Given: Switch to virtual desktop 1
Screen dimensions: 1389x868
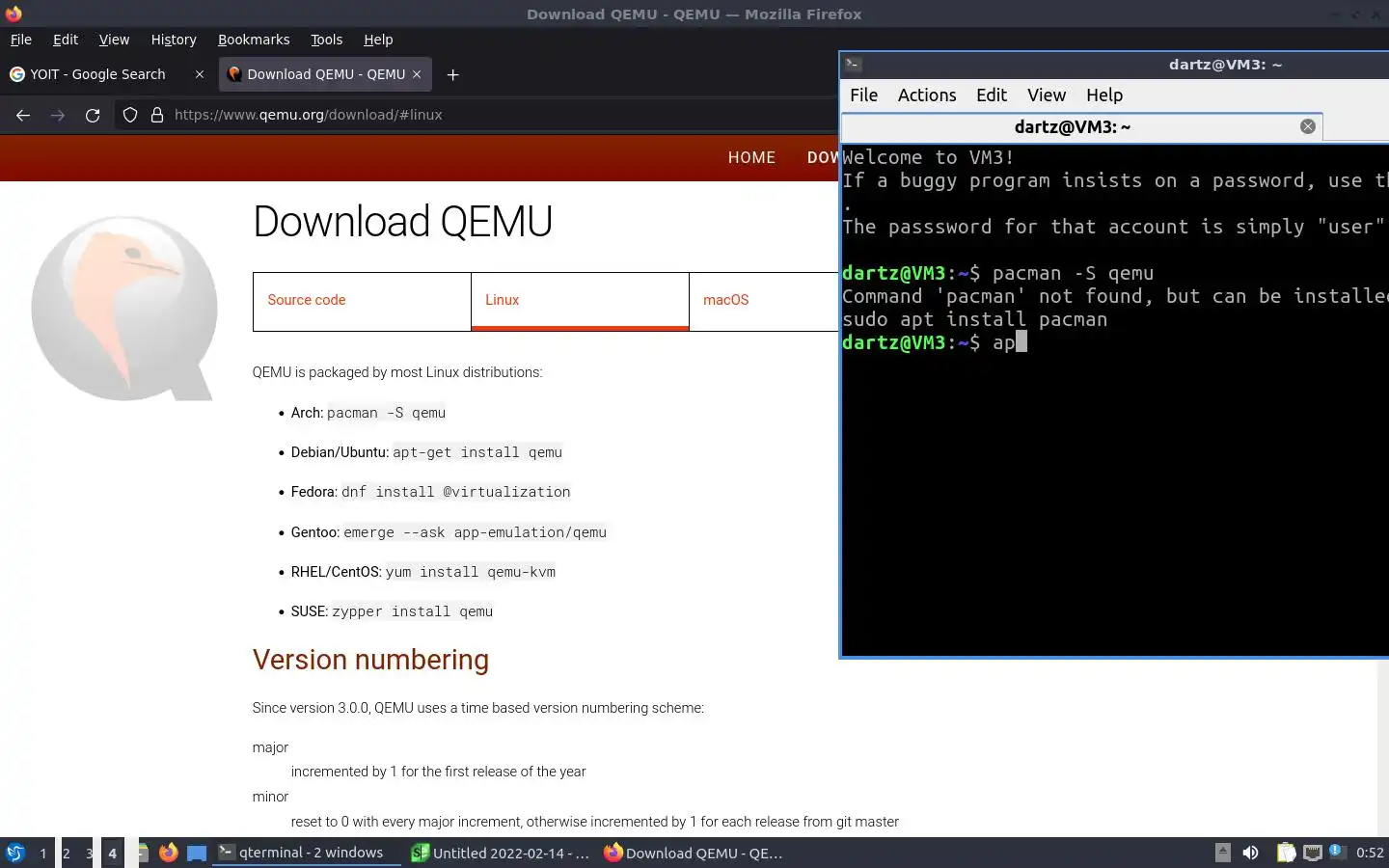Looking at the screenshot, I should click(x=42, y=853).
